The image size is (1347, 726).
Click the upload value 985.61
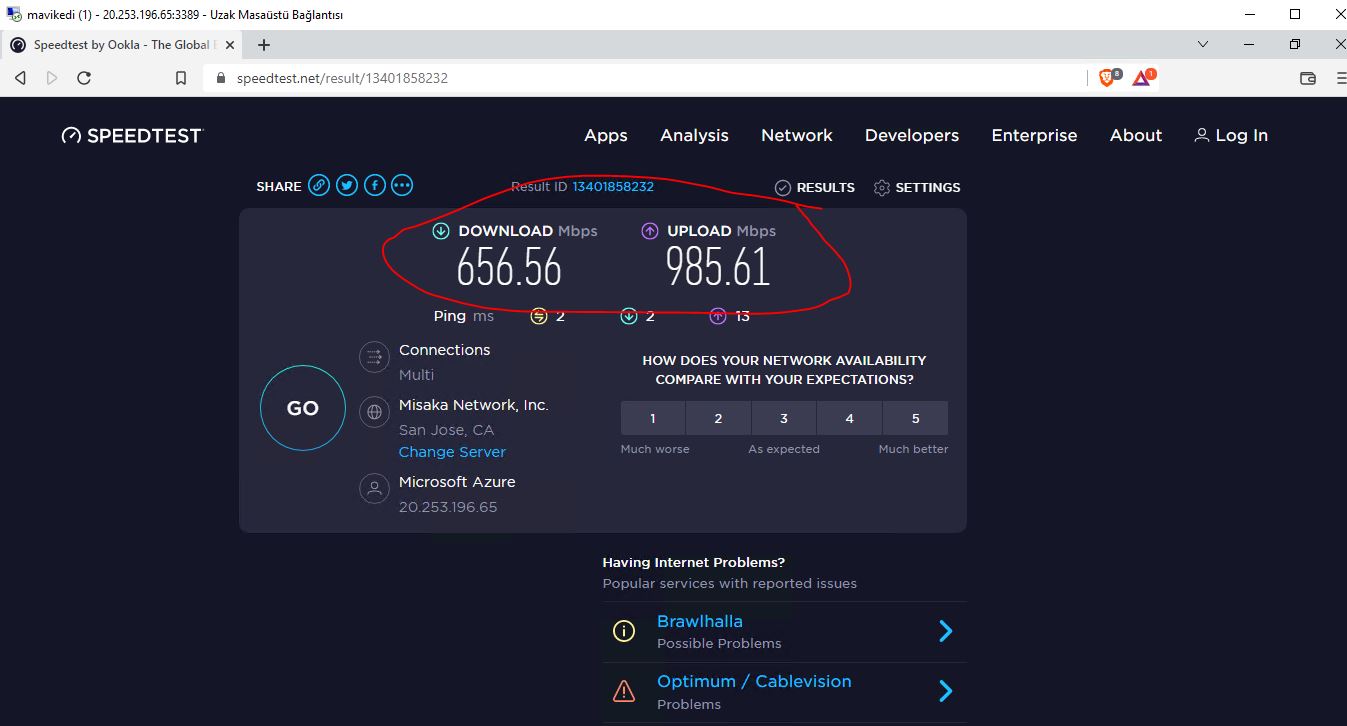[718, 267]
